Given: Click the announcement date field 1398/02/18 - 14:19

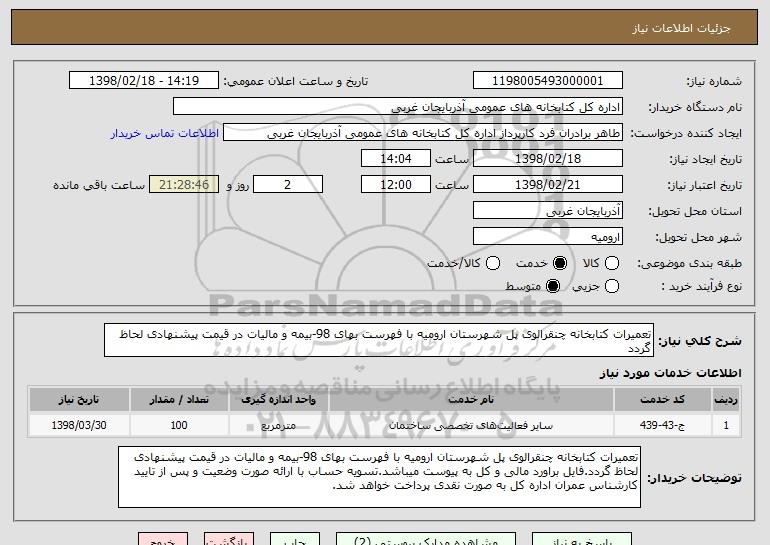Looking at the screenshot, I should click(x=144, y=81).
